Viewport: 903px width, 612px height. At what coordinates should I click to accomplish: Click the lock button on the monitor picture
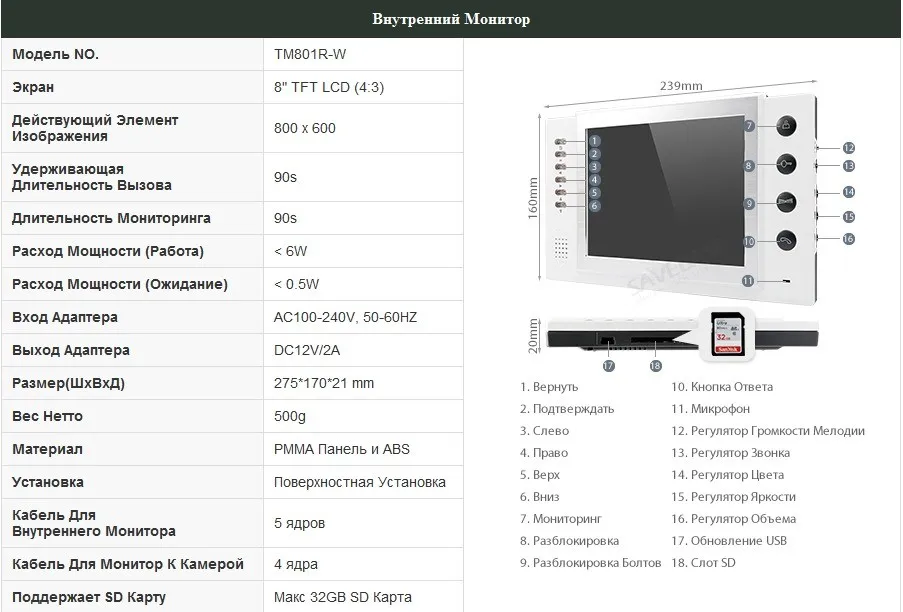(x=786, y=126)
